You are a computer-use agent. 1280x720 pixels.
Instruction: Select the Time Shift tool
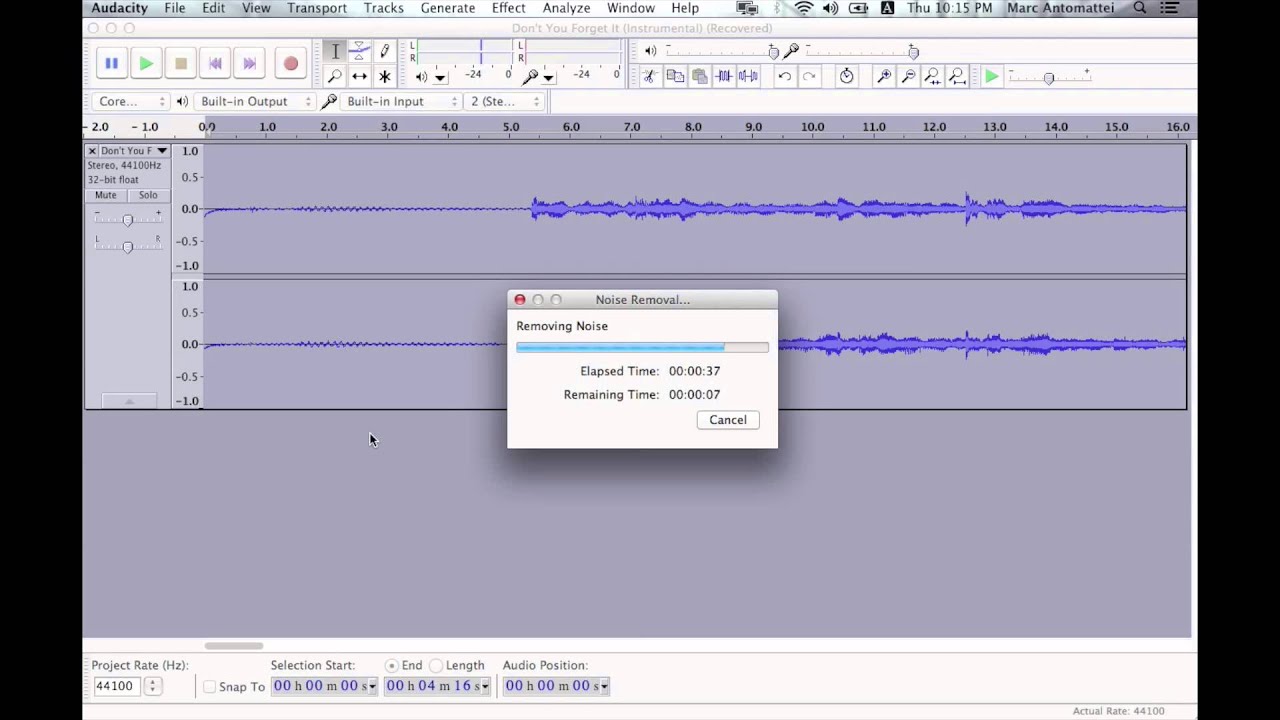pyautogui.click(x=359, y=76)
